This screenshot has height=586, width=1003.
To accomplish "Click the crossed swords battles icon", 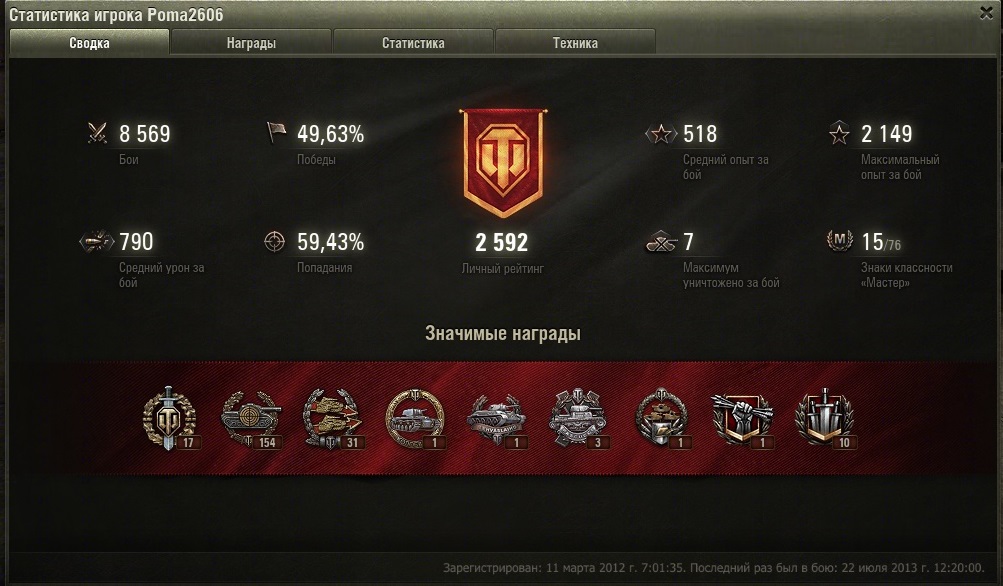I will point(97,133).
